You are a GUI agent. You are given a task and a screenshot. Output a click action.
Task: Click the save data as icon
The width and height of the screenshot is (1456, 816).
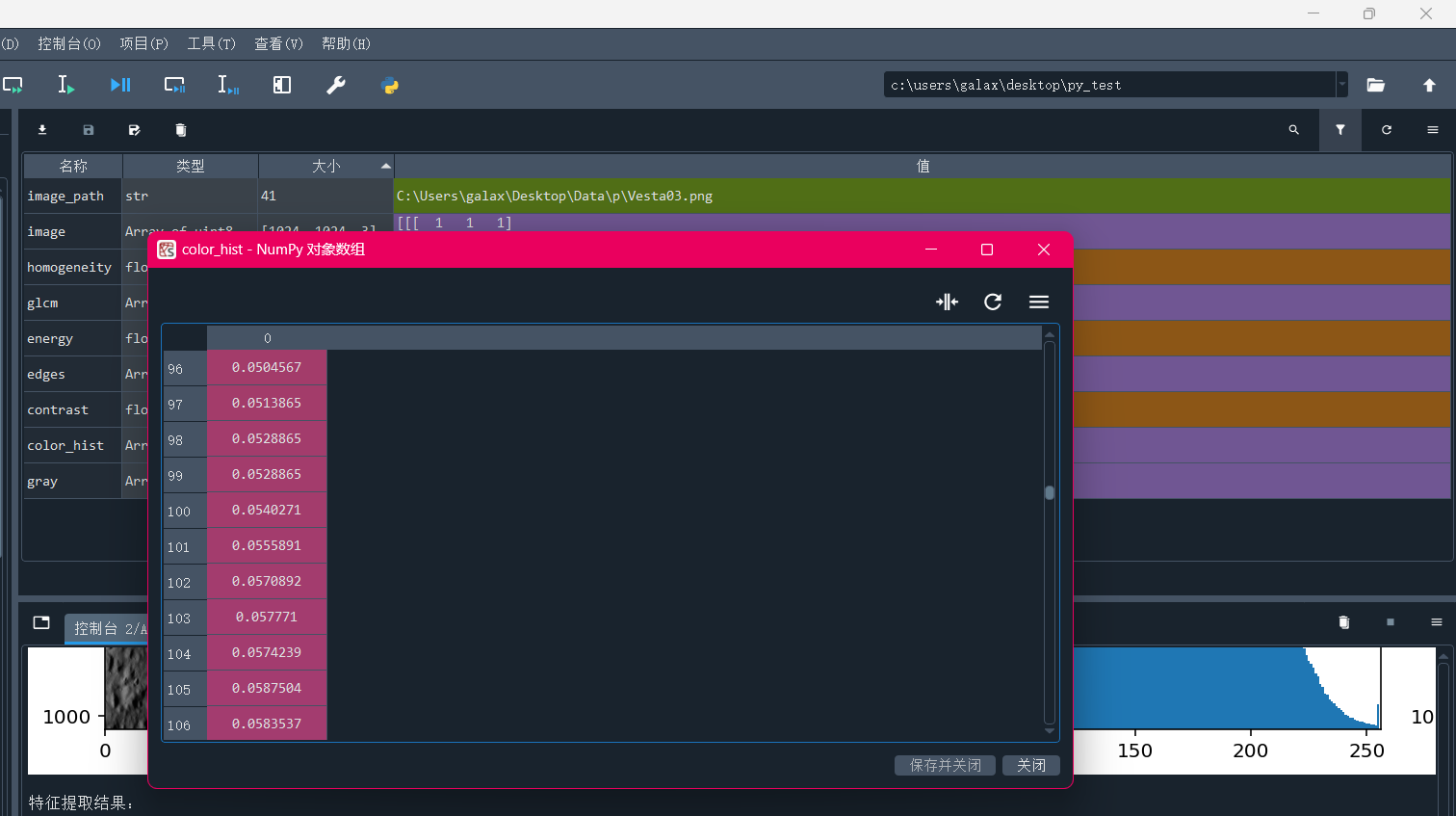click(135, 130)
